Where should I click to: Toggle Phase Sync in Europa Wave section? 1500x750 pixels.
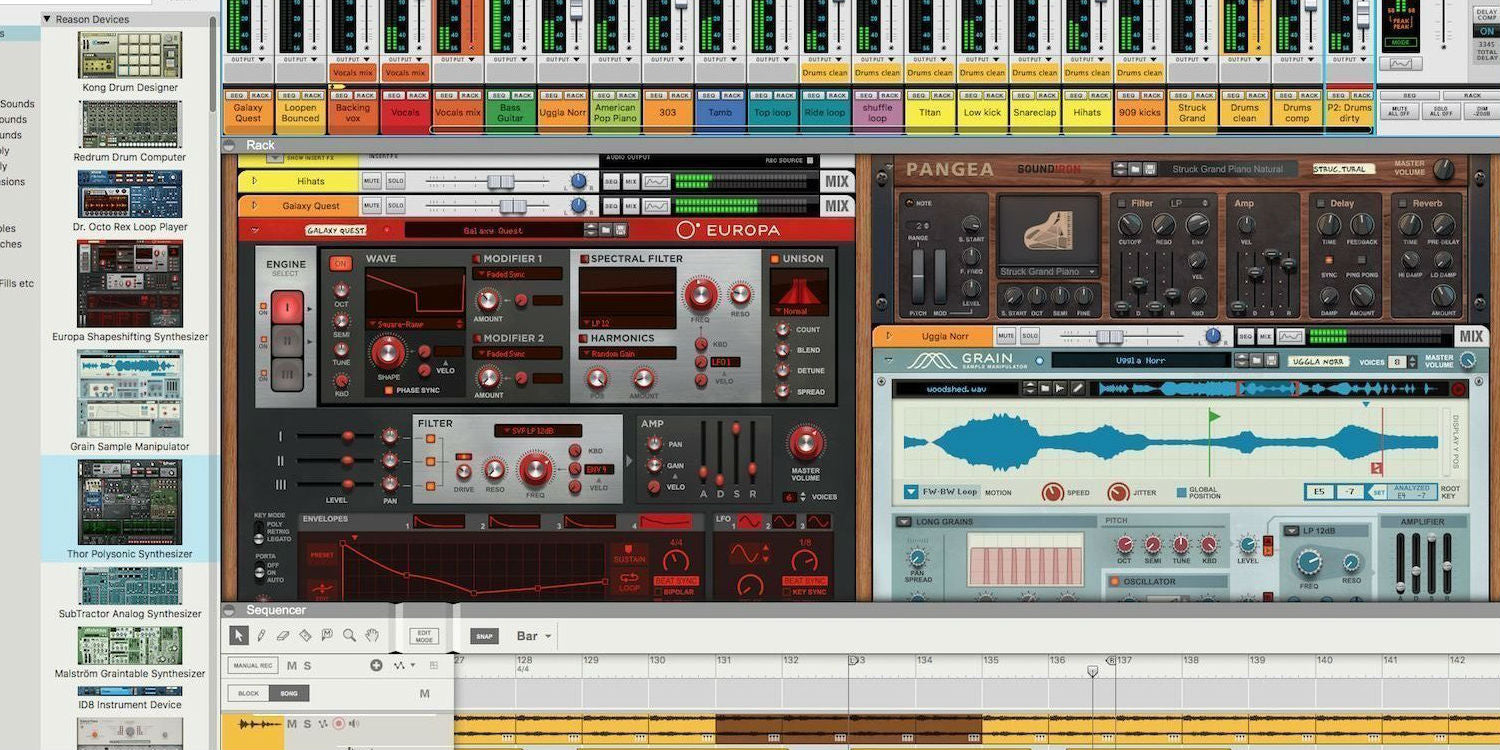point(389,390)
